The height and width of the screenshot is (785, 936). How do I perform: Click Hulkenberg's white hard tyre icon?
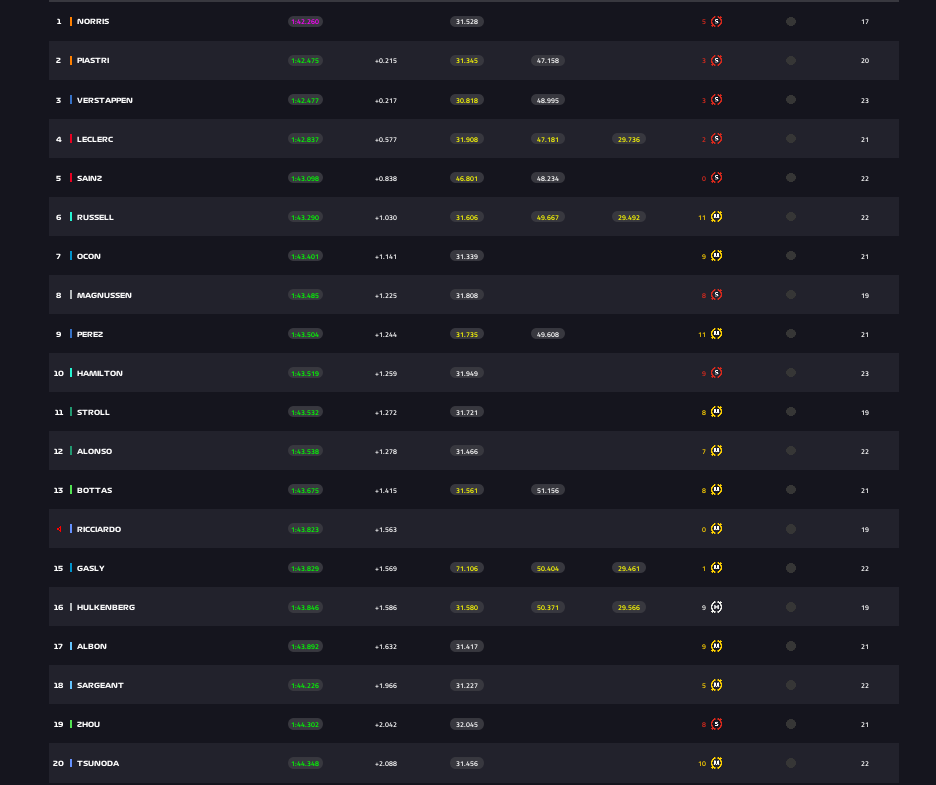(716, 607)
